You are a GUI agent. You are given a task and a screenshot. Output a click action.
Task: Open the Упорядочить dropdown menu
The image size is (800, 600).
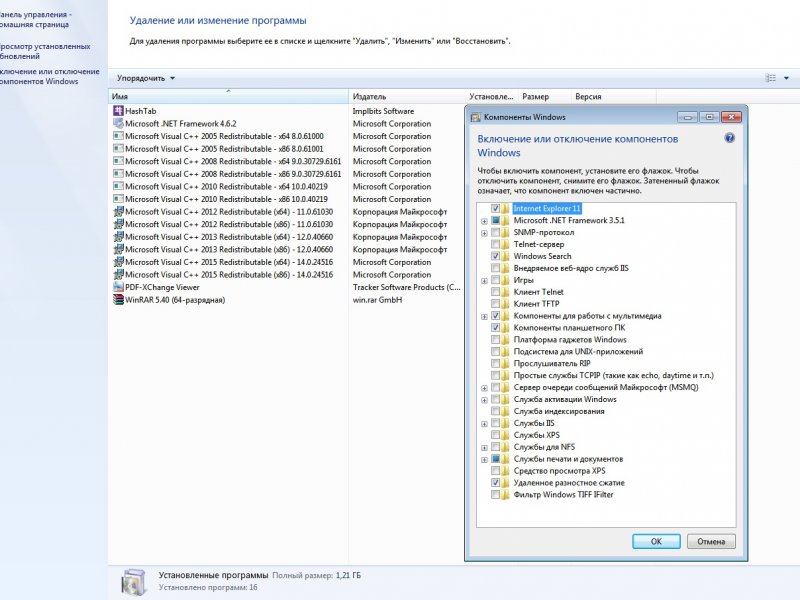coord(146,78)
